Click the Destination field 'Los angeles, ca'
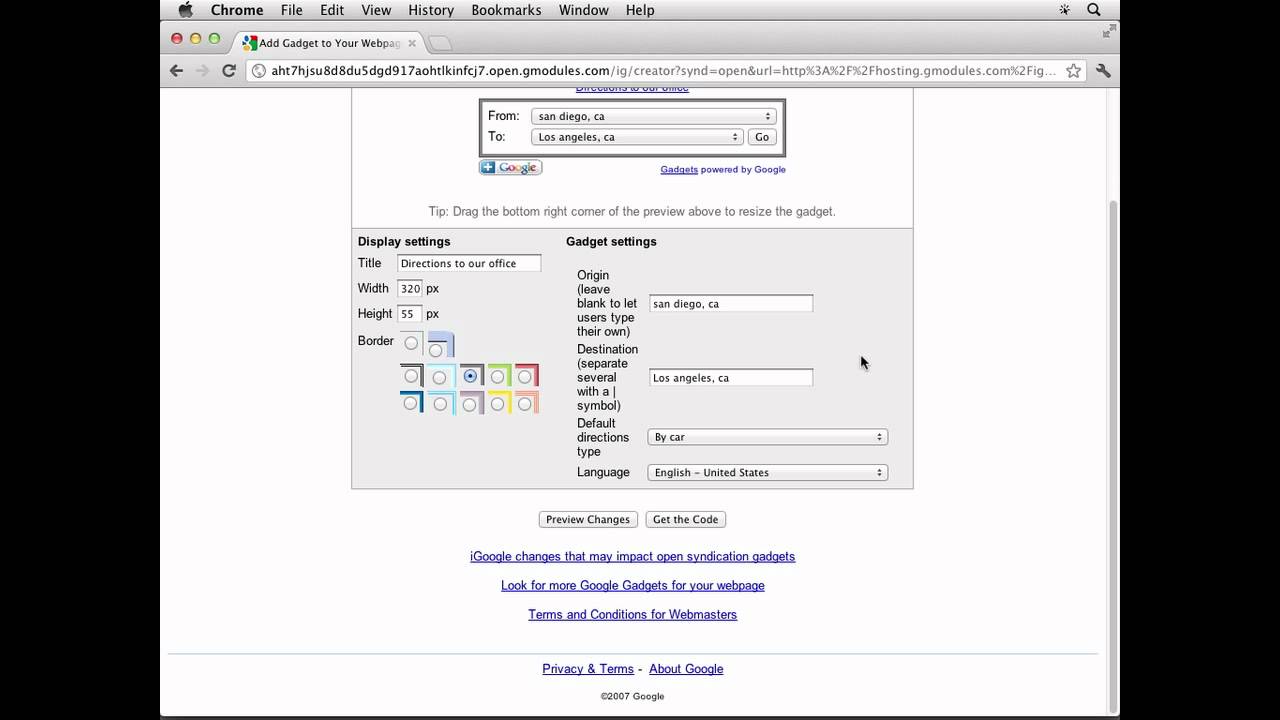 731,377
